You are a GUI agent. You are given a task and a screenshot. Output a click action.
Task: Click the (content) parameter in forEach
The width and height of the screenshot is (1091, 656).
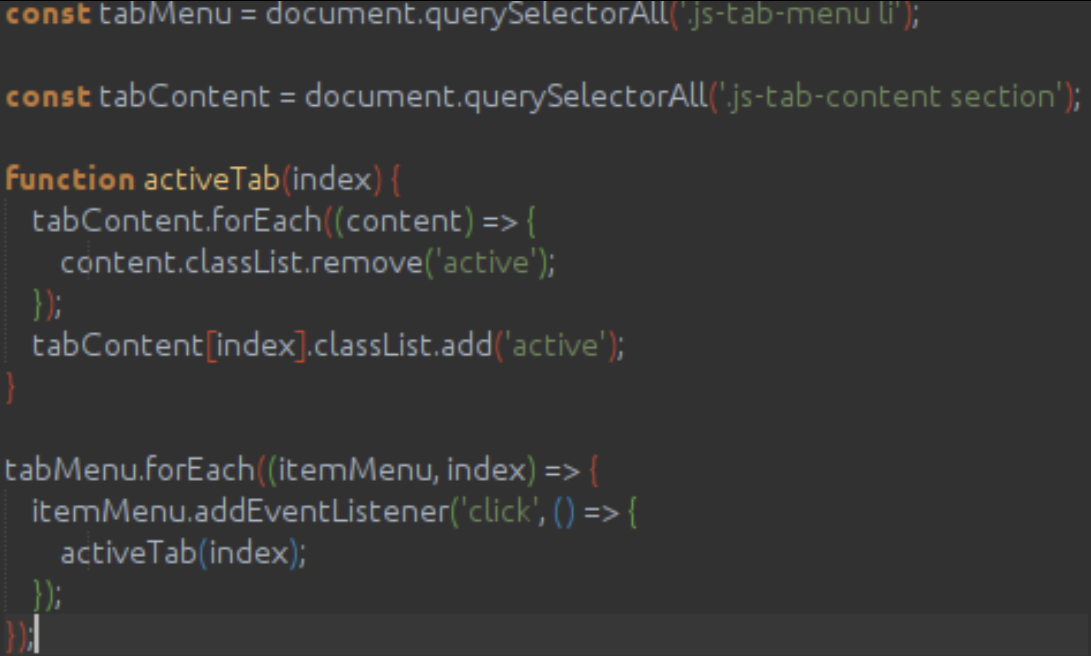click(x=404, y=220)
